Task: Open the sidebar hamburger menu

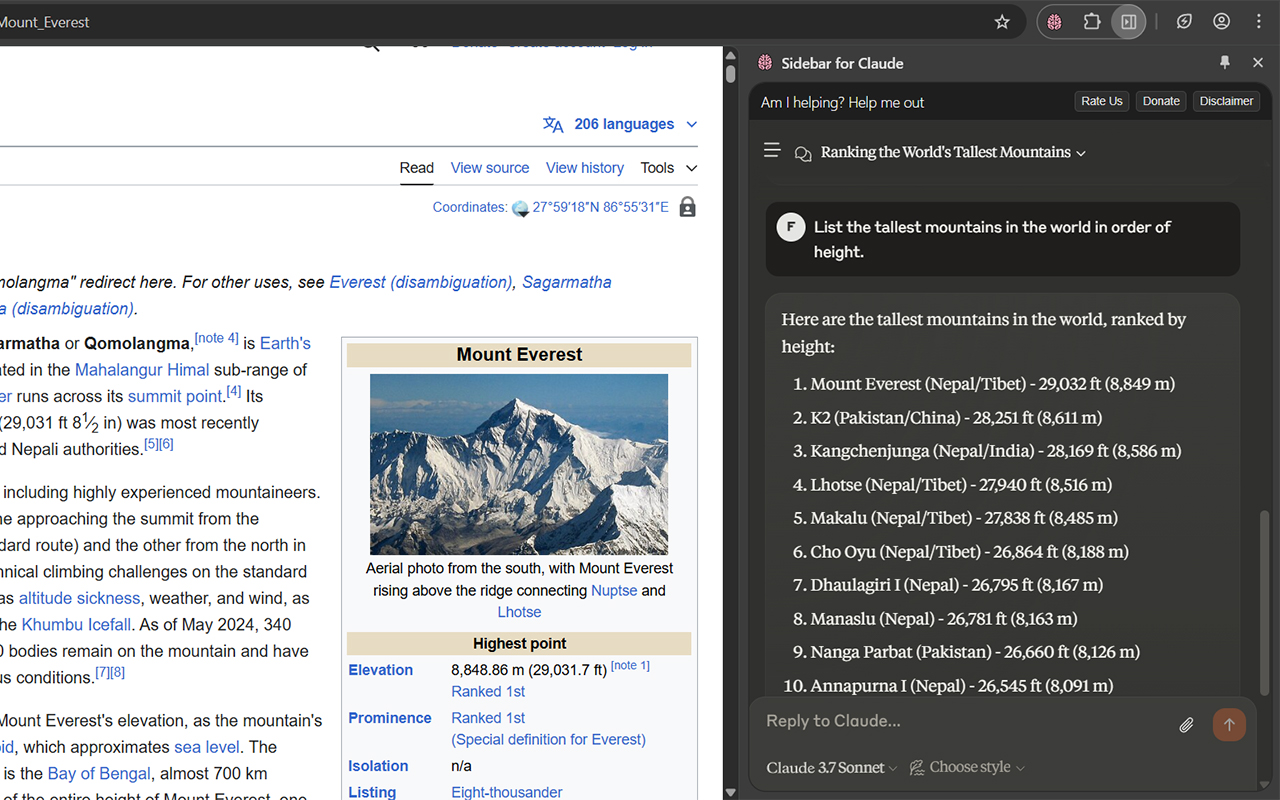Action: (772, 151)
